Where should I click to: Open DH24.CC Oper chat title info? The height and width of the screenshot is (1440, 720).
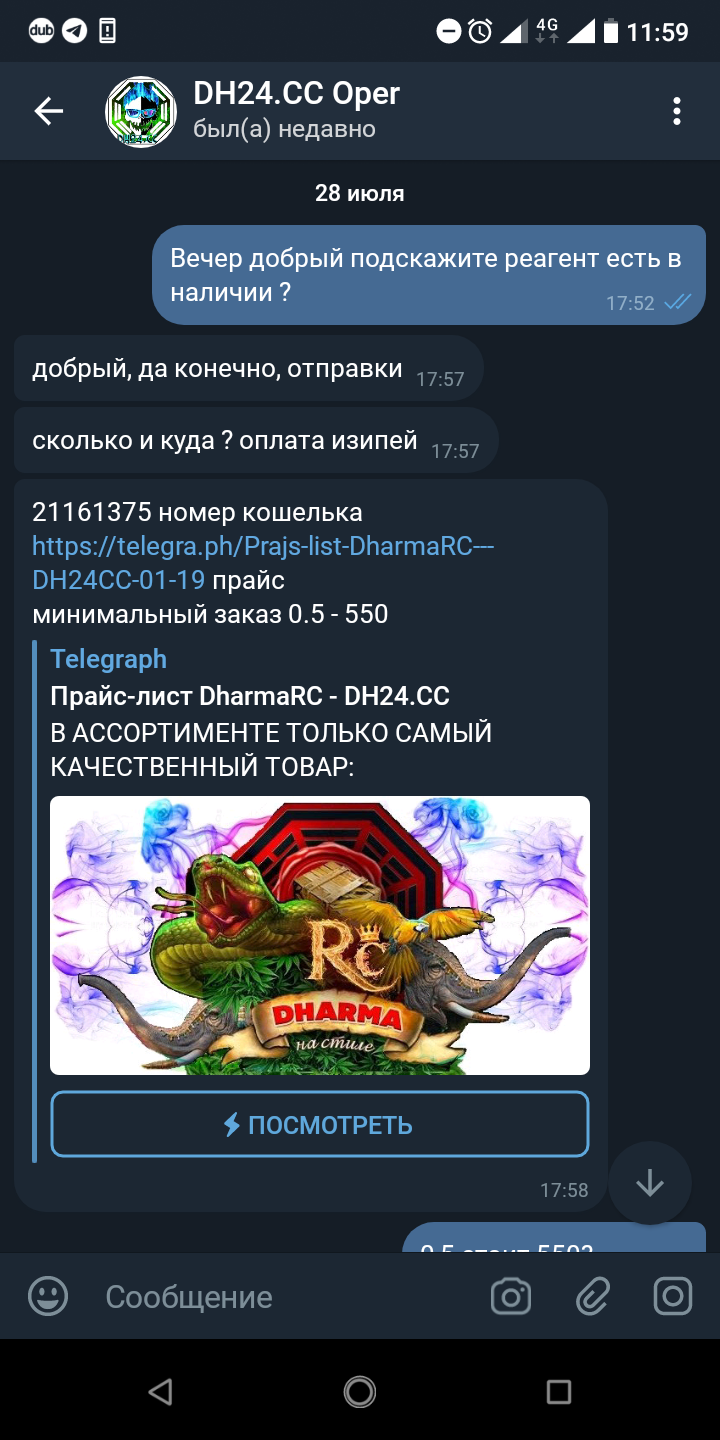296,94
